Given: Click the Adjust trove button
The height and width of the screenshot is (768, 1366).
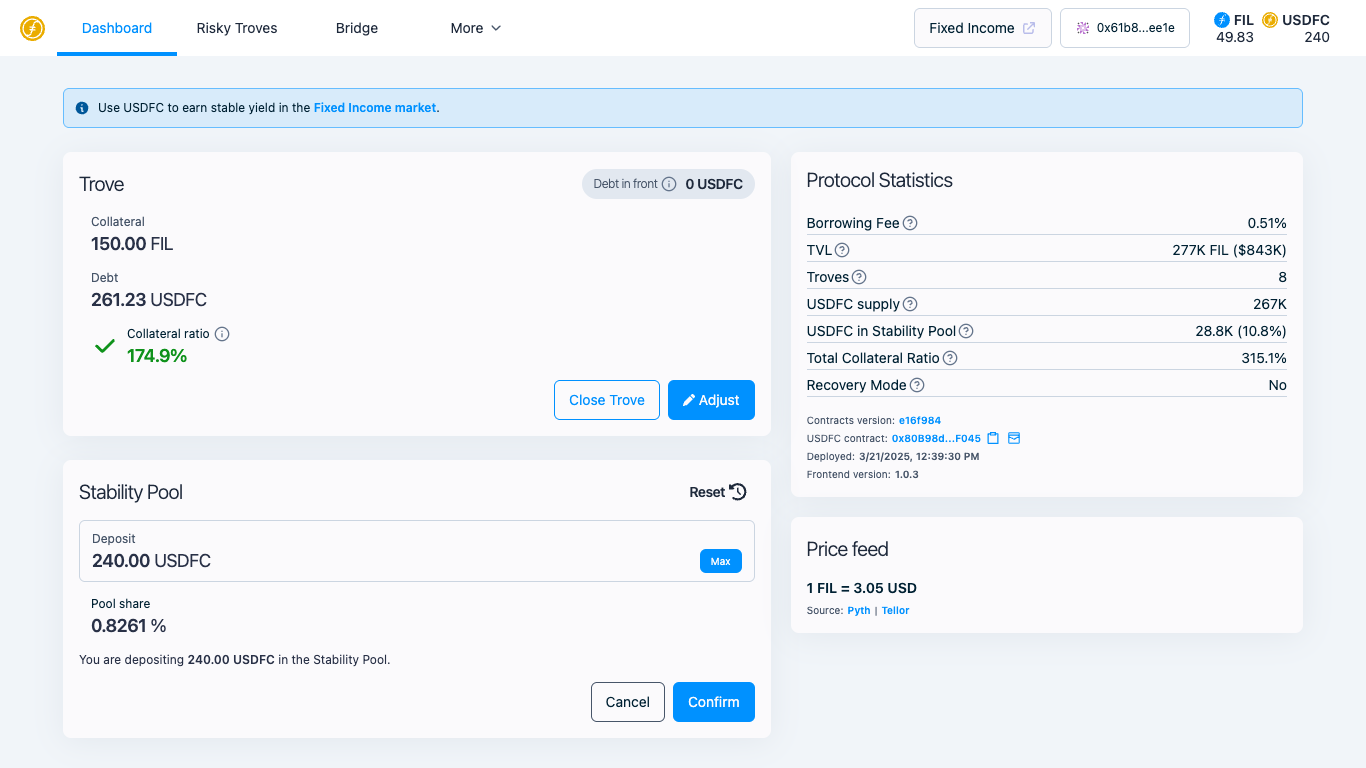Looking at the screenshot, I should pos(711,400).
